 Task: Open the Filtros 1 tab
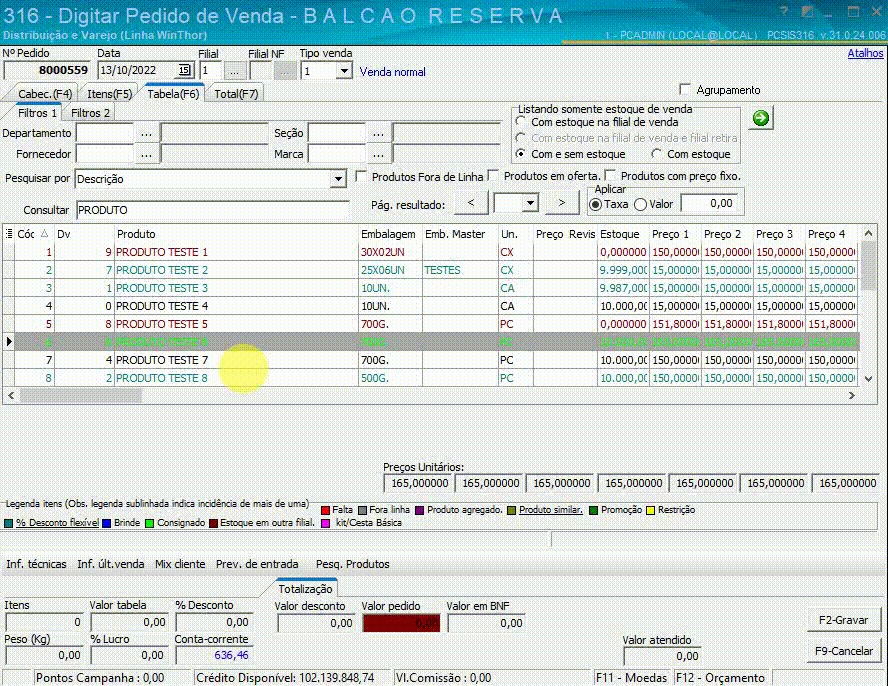coord(37,113)
